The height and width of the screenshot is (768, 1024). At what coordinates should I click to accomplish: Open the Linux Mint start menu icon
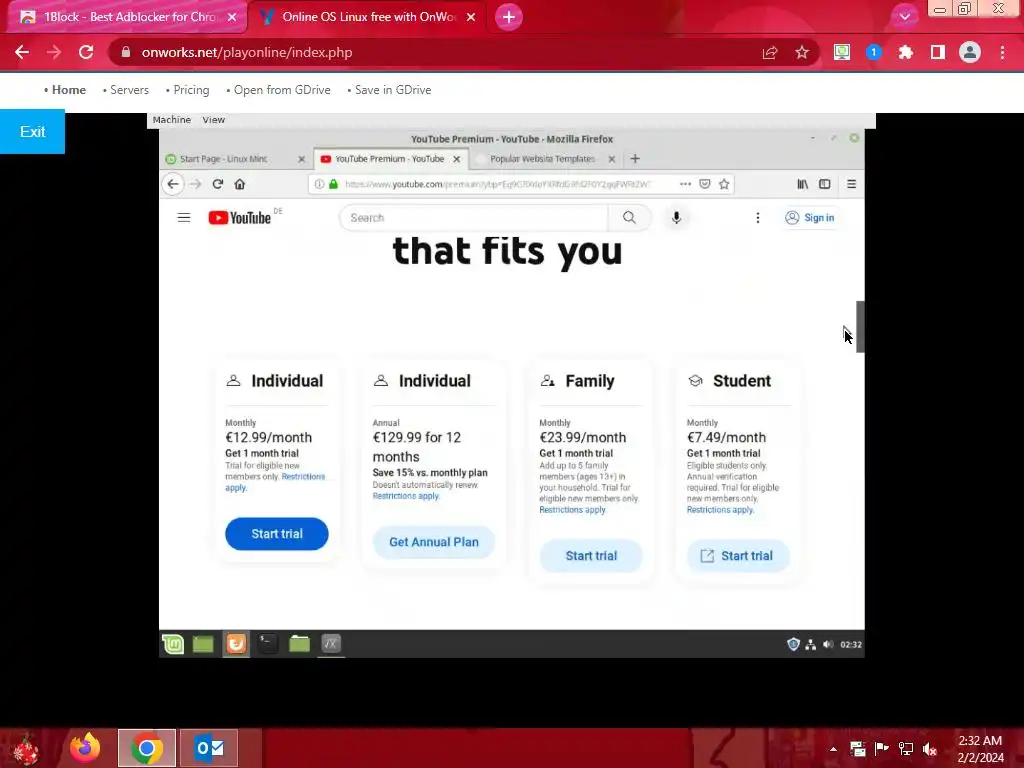click(173, 645)
